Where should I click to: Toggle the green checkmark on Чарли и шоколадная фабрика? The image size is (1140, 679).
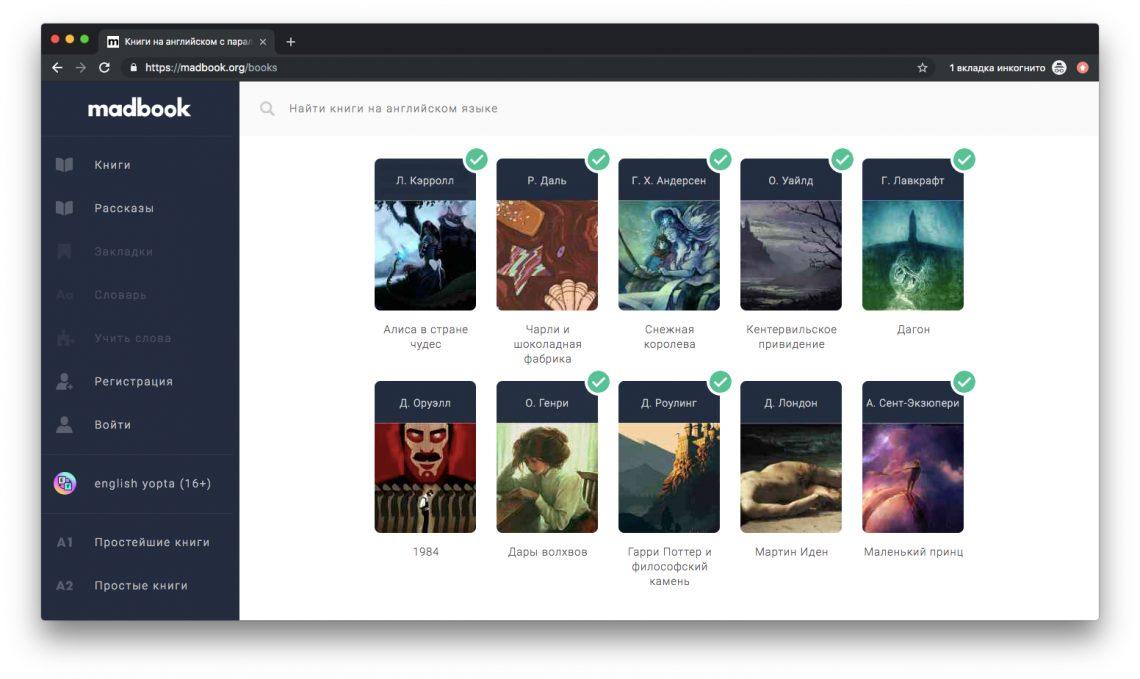click(598, 159)
